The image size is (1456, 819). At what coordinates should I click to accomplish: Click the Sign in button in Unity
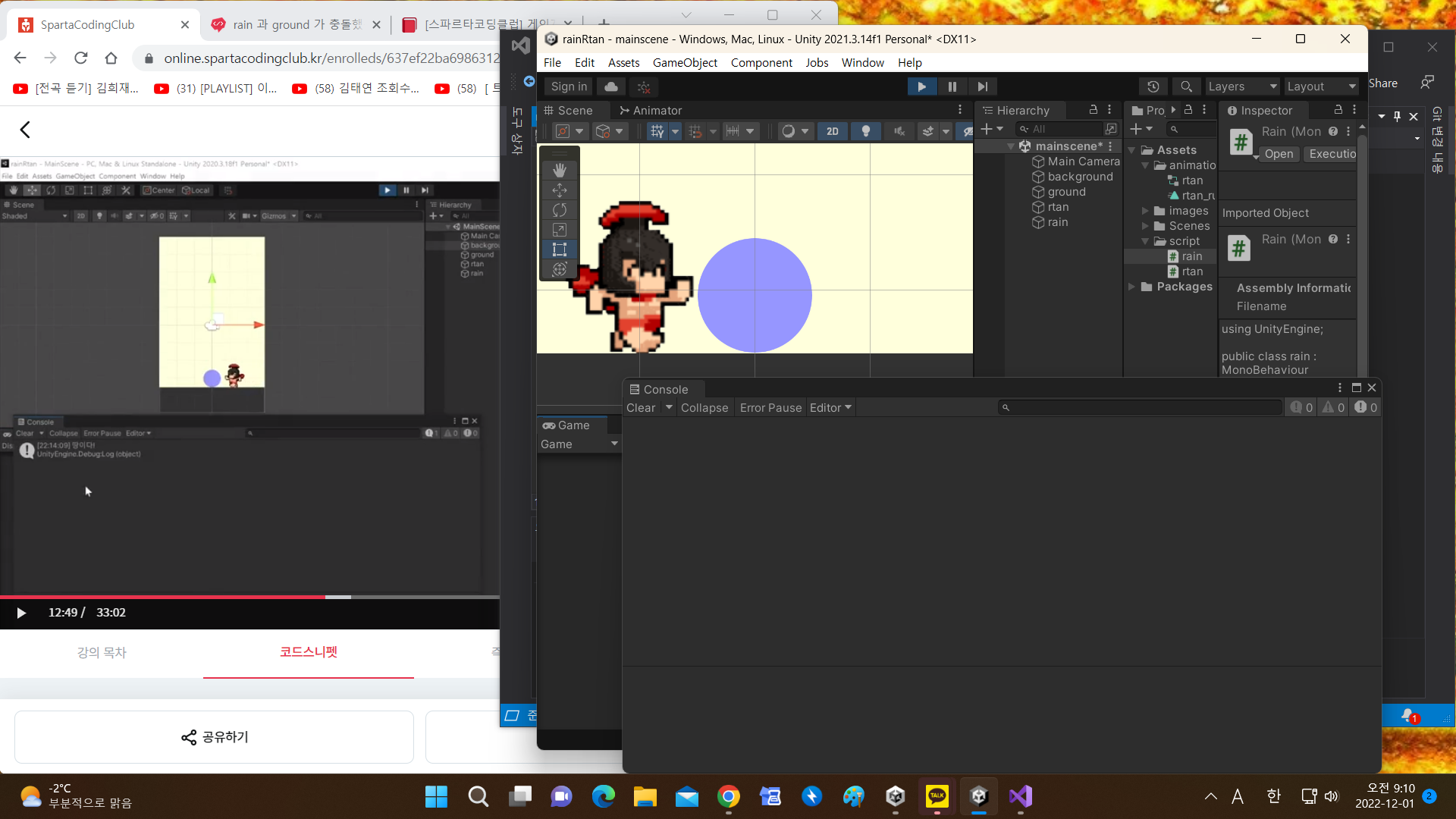[569, 86]
